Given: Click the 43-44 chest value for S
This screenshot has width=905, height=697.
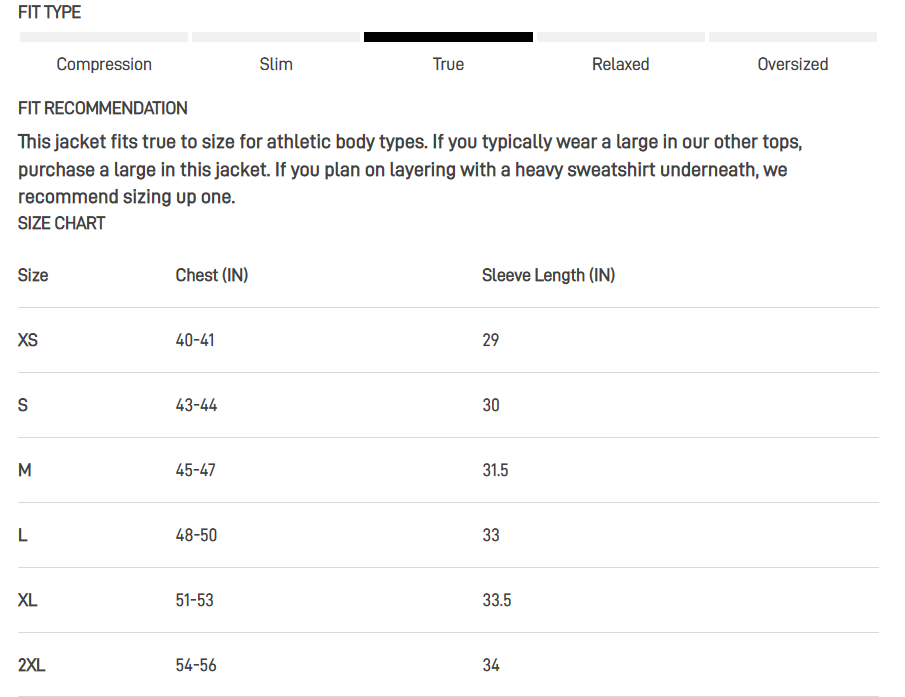Looking at the screenshot, I should 196,405.
